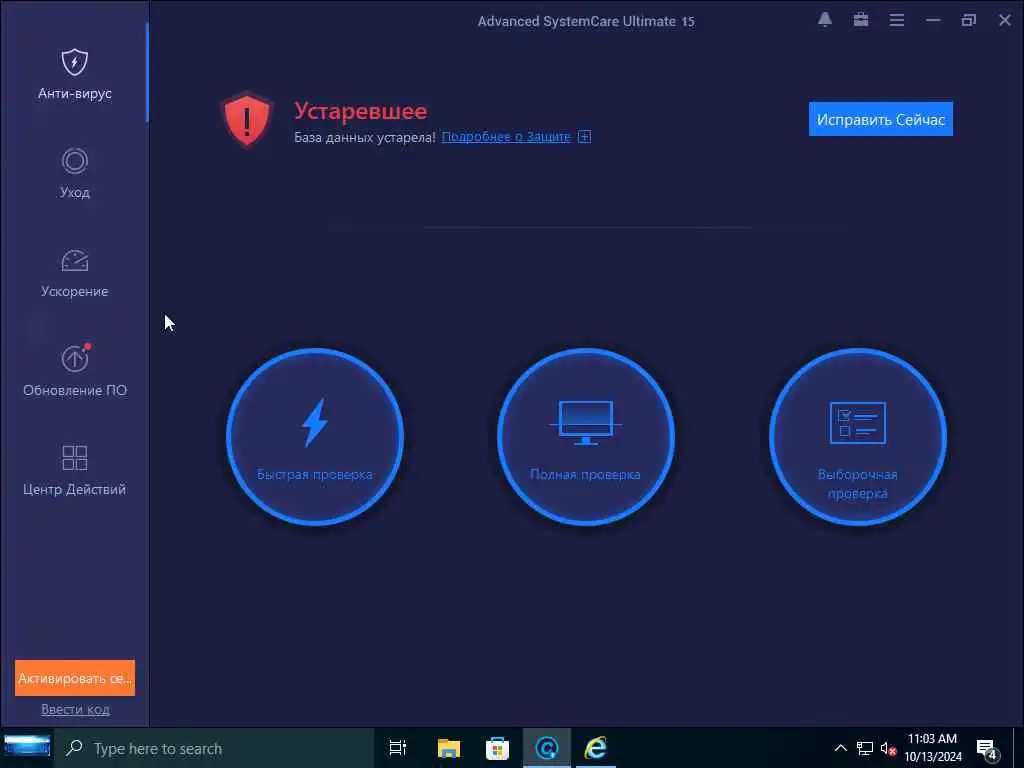Open Центр Действий sidebar item
Screen dimensions: 1024x768
pyautogui.click(x=74, y=470)
